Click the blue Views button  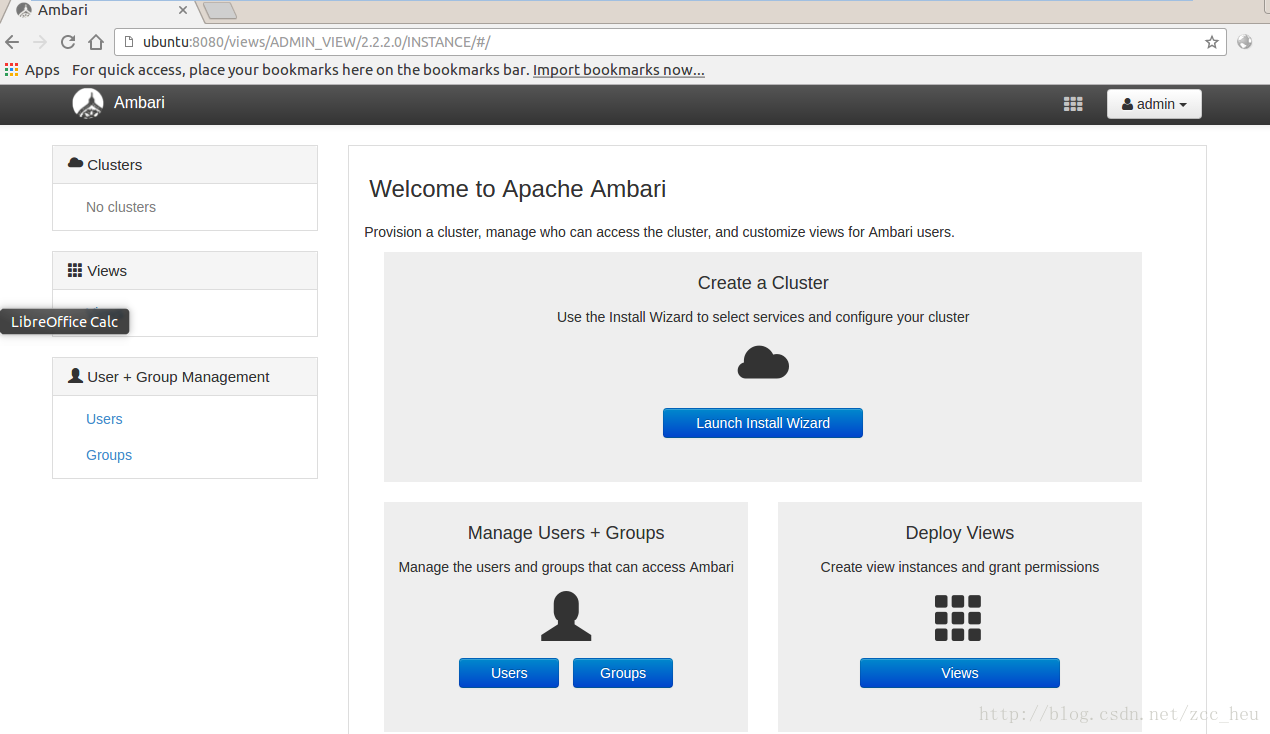click(x=960, y=673)
